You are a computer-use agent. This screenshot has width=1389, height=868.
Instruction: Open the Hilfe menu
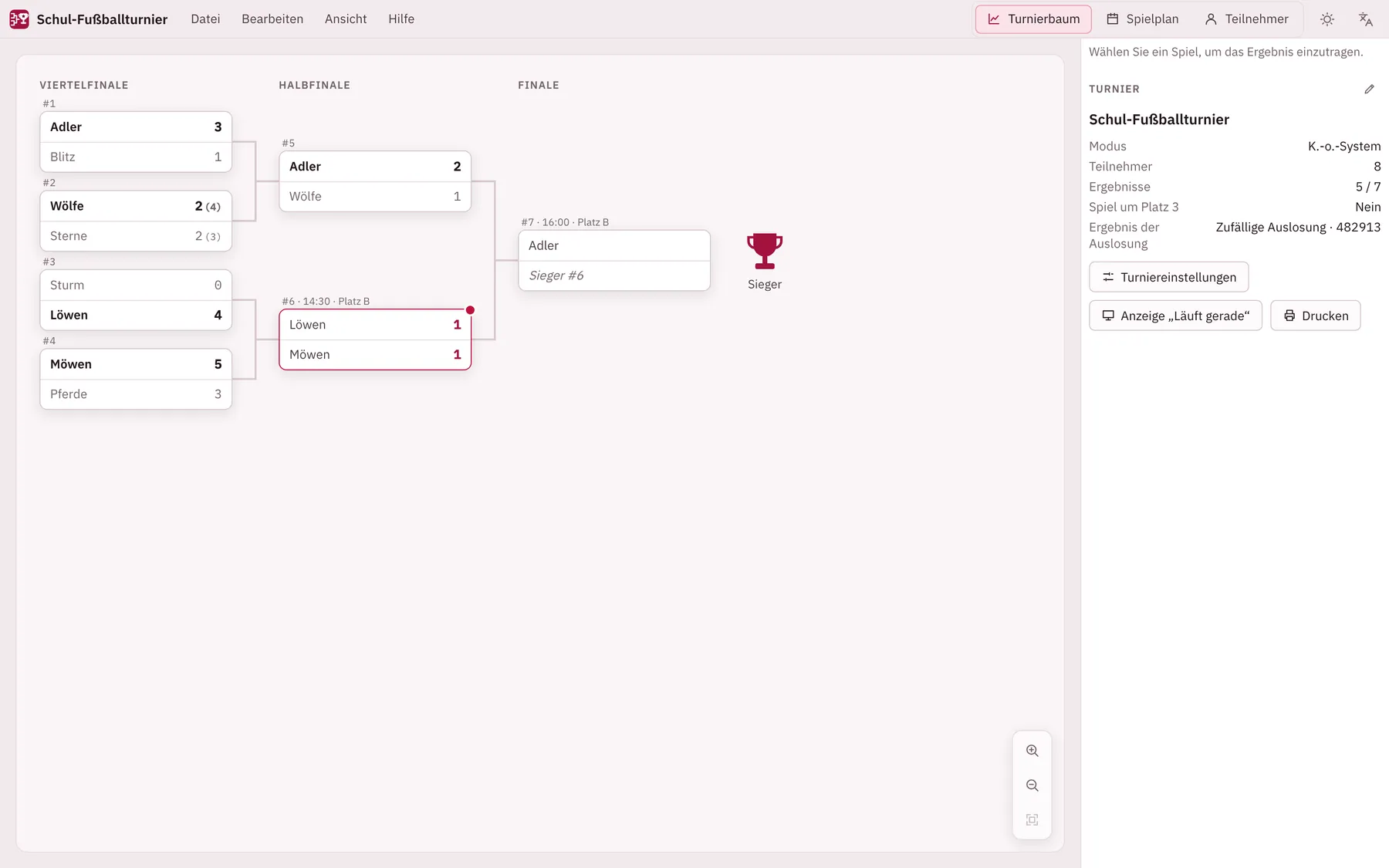click(401, 19)
